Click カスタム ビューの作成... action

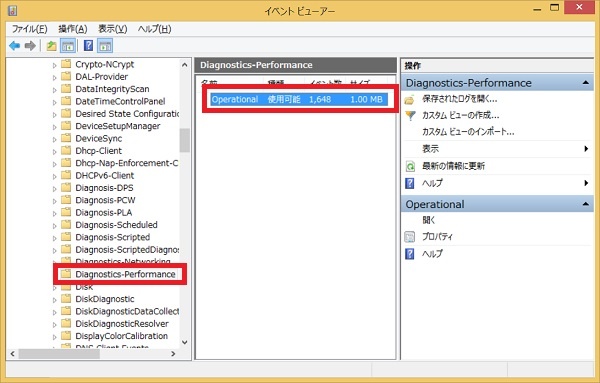click(460, 115)
